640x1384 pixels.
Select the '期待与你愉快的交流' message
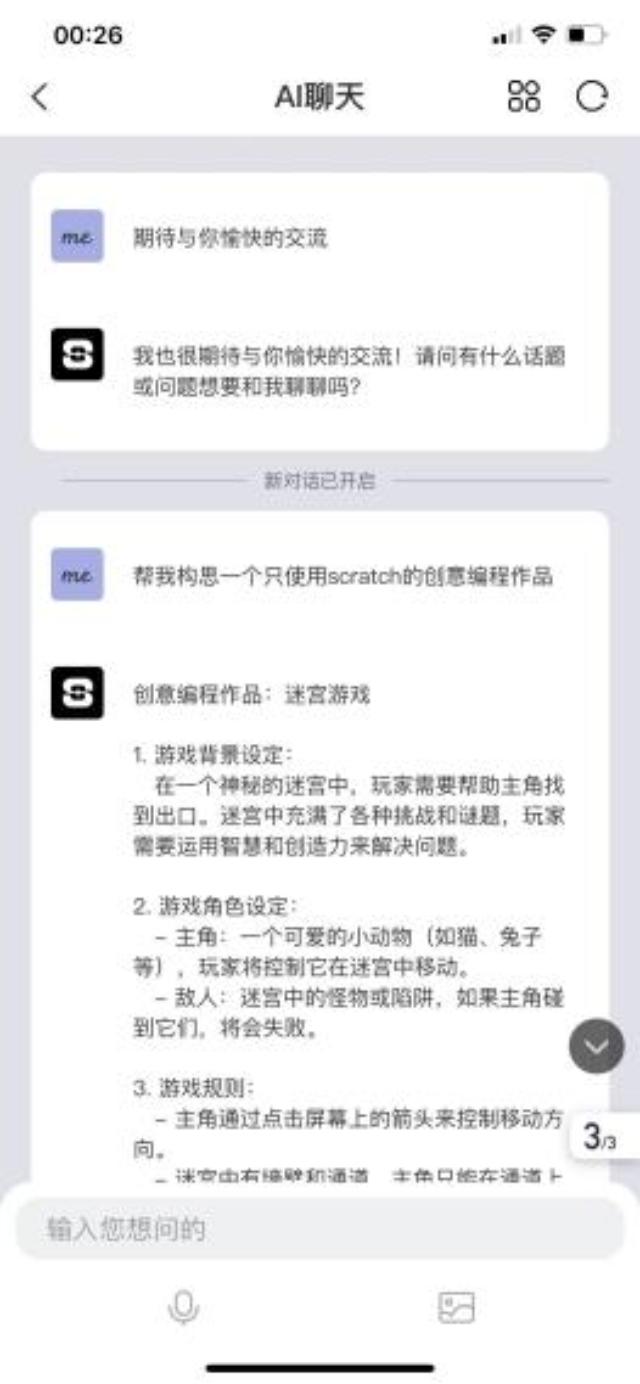(230, 238)
